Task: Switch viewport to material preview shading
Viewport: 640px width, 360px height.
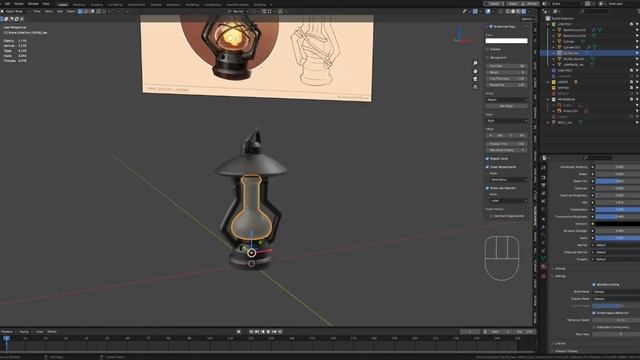Action: point(518,11)
